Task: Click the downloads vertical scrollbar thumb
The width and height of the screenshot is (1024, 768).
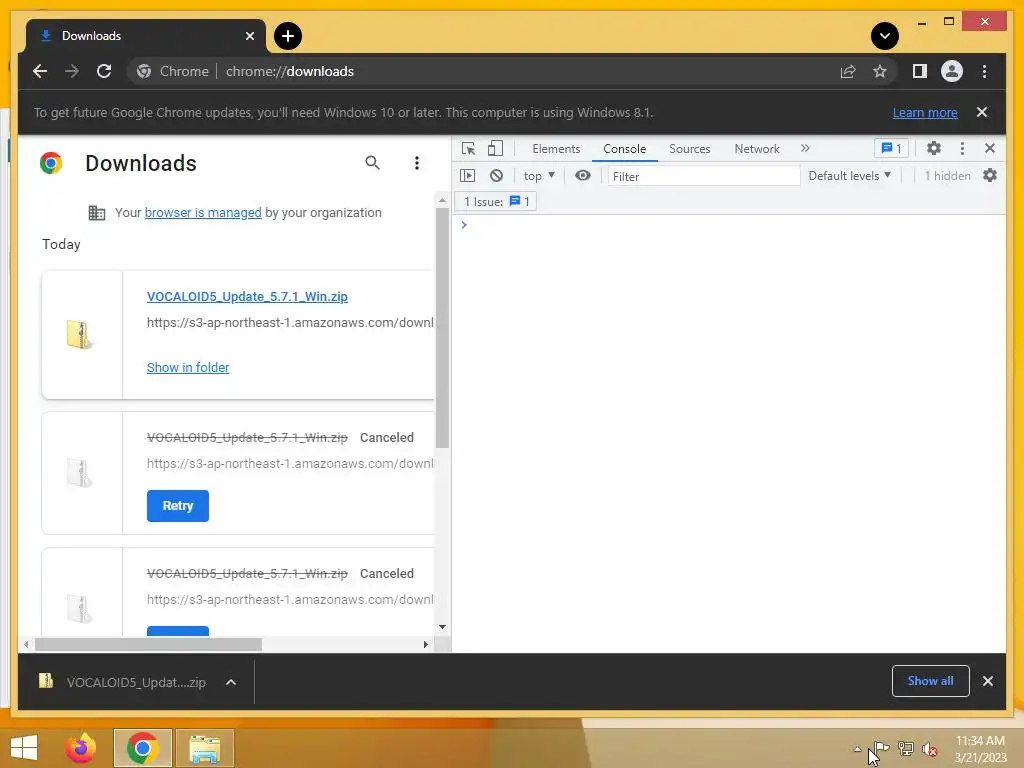Action: point(442,328)
